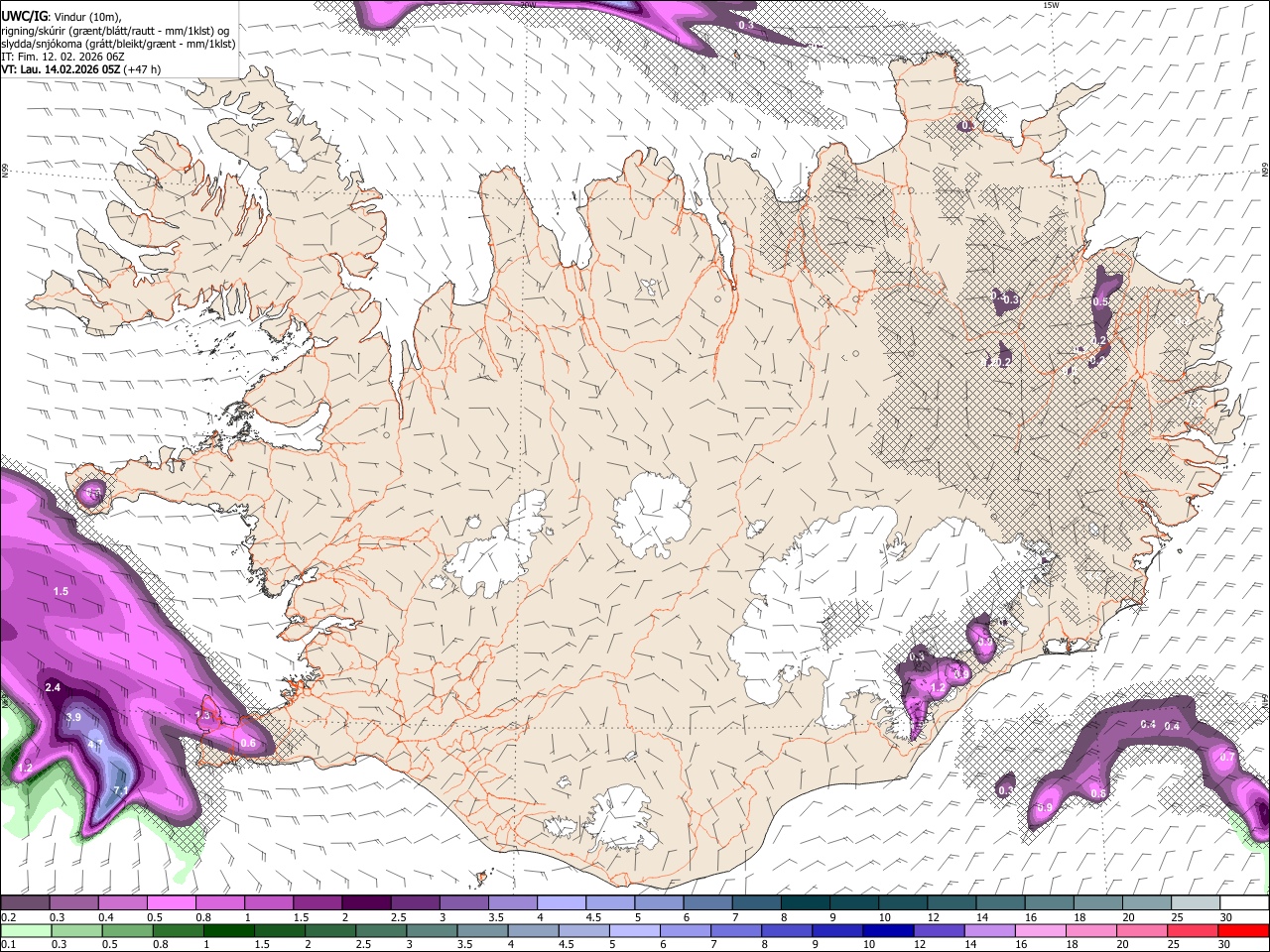Screen dimensions: 1270x952
Task: Click the 1.5 value over the southwest sea
Action: 61,591
